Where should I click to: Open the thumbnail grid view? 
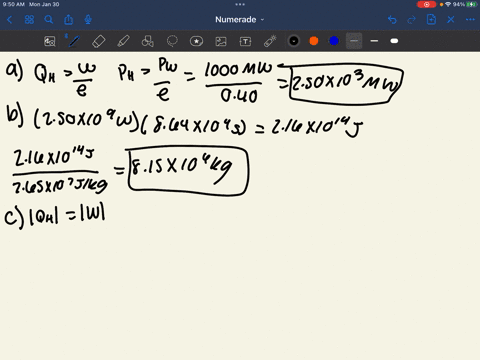coord(29,20)
